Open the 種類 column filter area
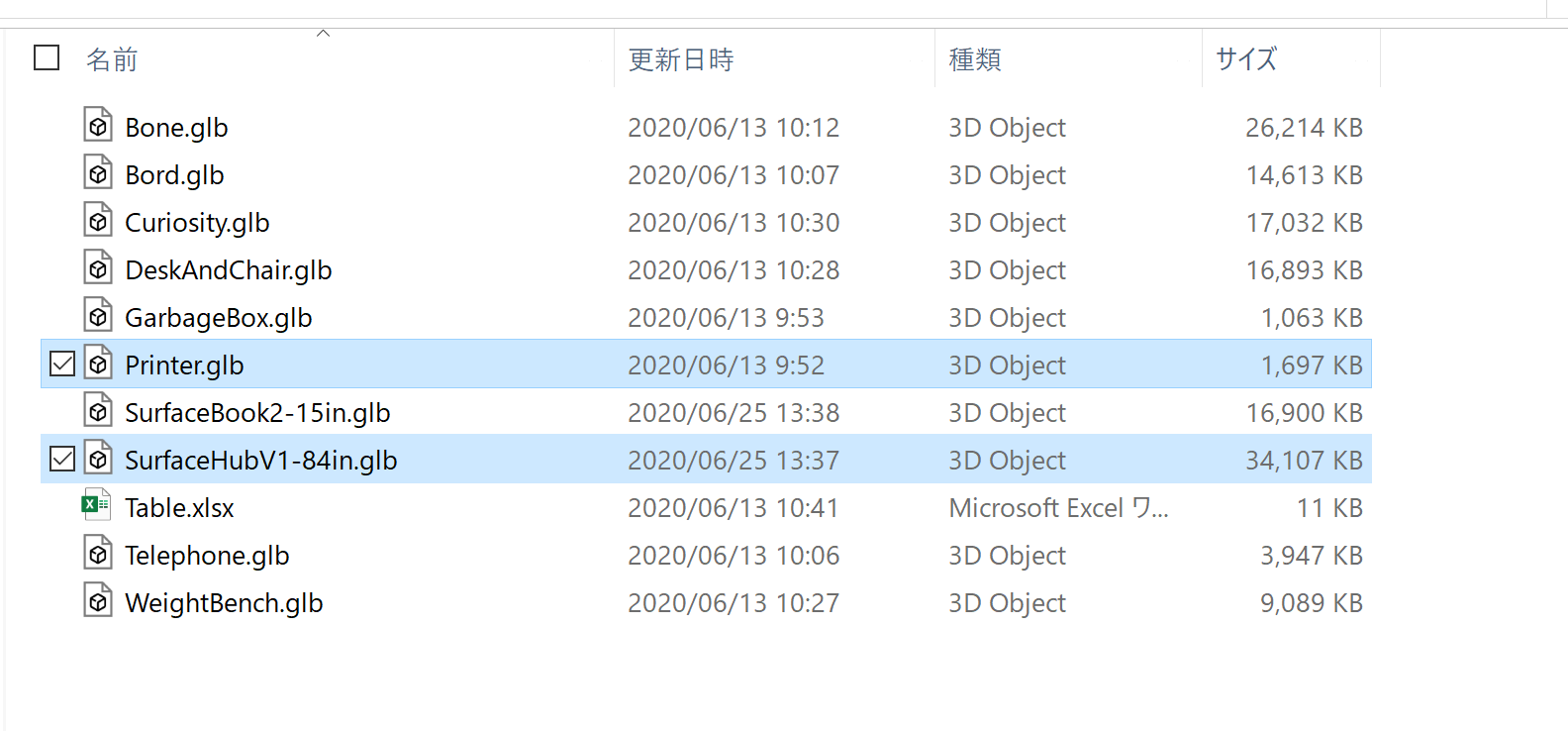This screenshot has height=731, width=1568. click(974, 58)
